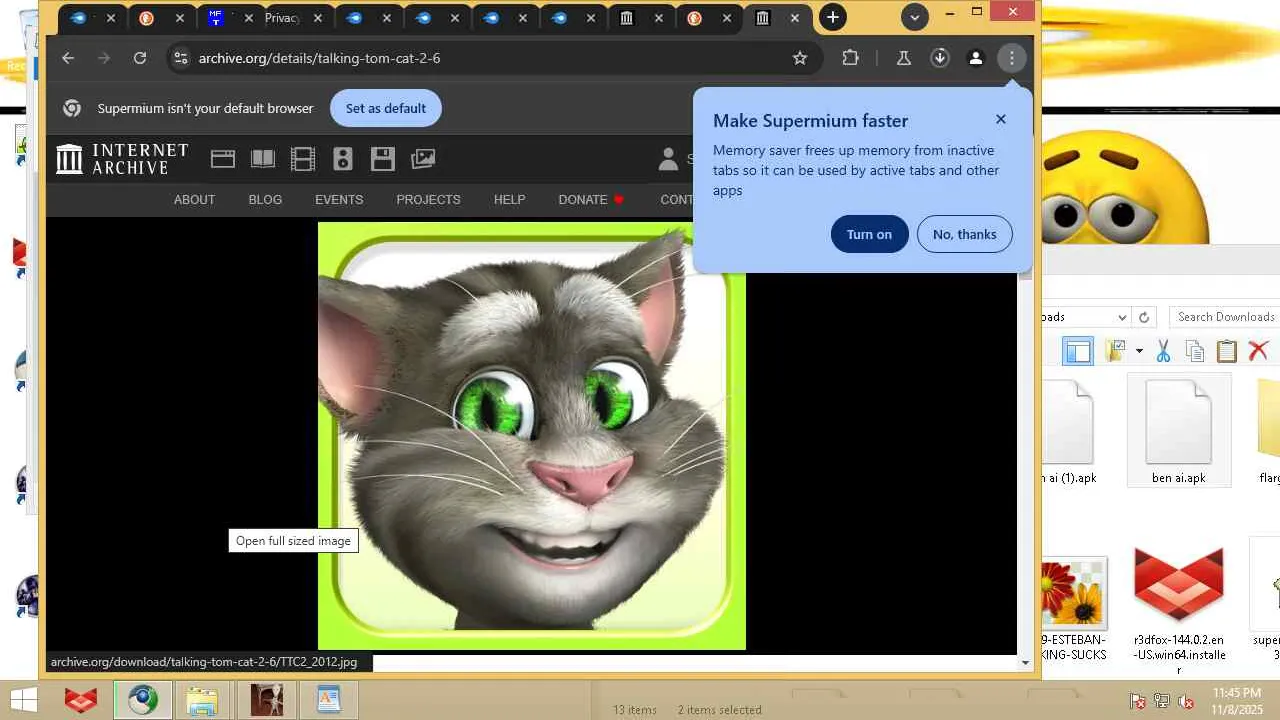
Task: Open the muted volume tray icon
Action: (1186, 701)
